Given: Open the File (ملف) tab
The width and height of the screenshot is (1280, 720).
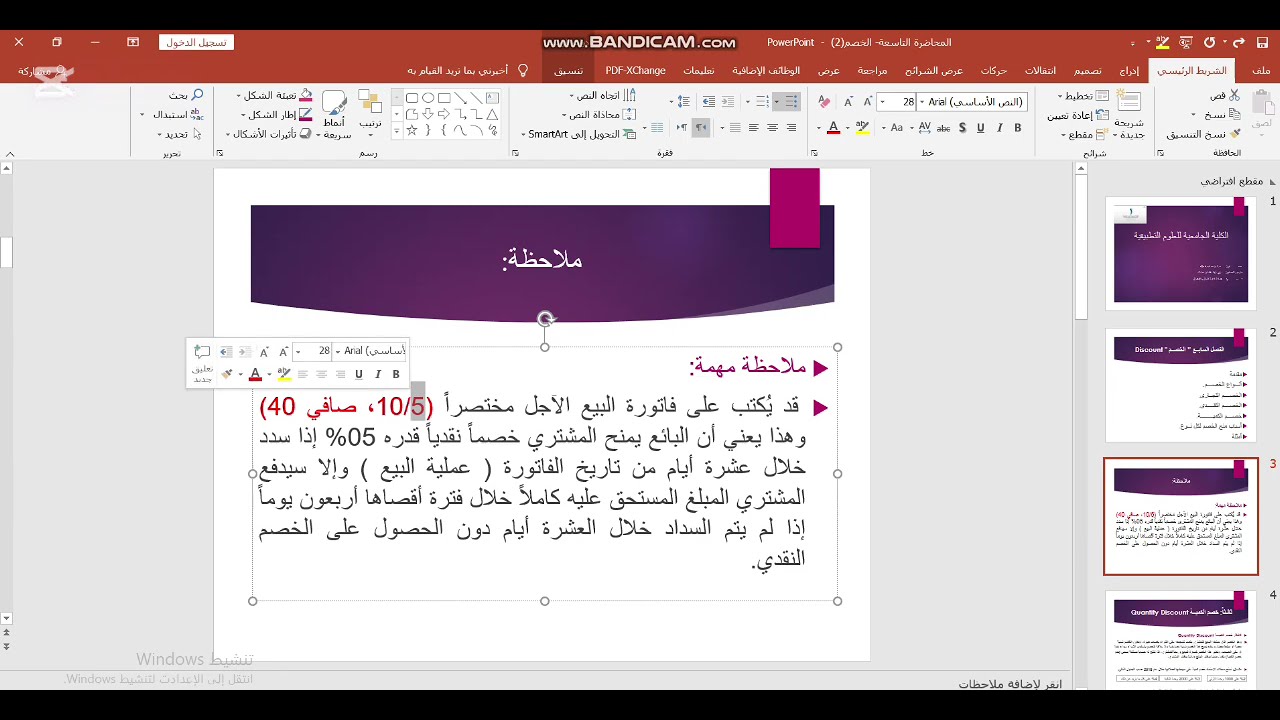Looking at the screenshot, I should 1261,70.
